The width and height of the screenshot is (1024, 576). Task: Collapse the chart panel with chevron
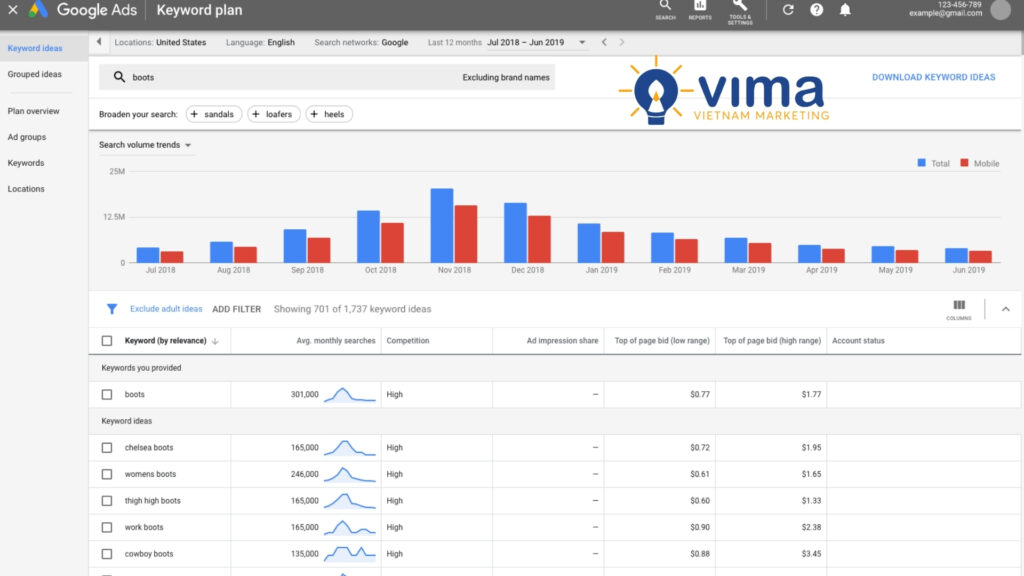(x=1005, y=309)
